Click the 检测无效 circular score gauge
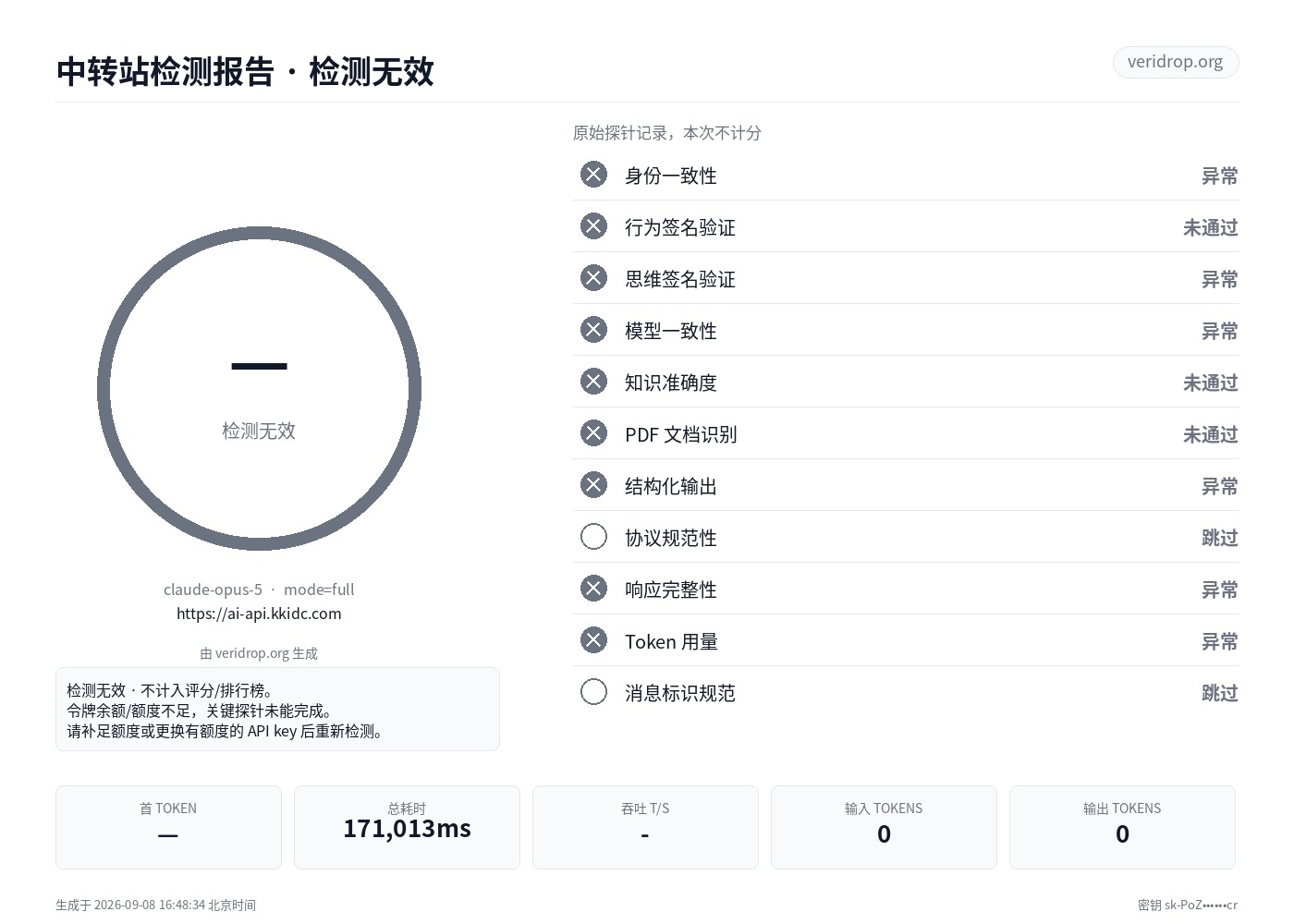Image resolution: width=1294 pixels, height=924 pixels. 259,389
